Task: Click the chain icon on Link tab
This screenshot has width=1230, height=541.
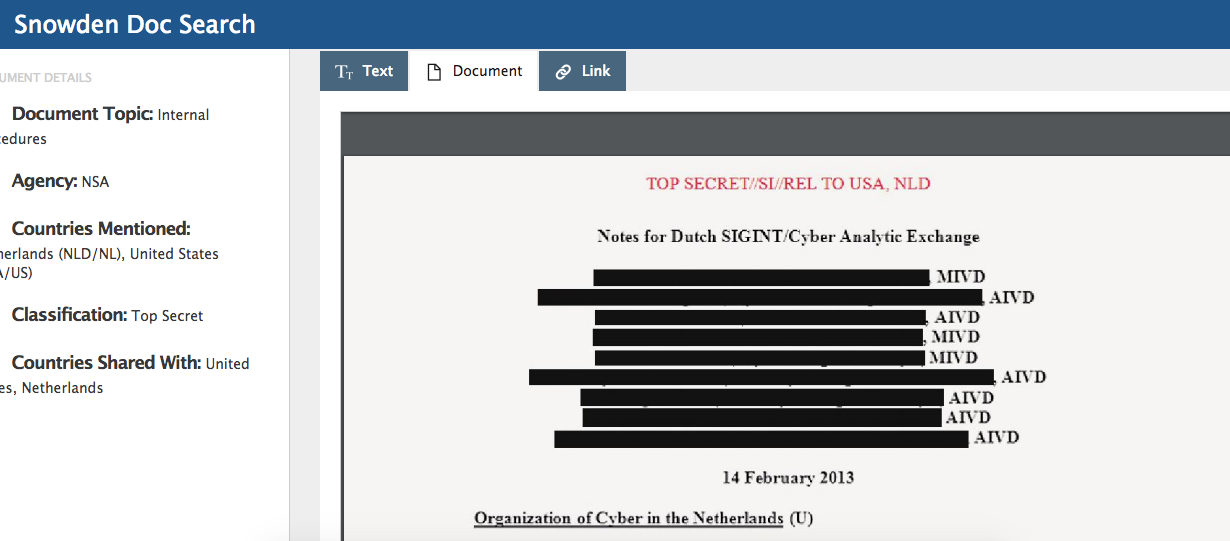Action: (x=564, y=72)
